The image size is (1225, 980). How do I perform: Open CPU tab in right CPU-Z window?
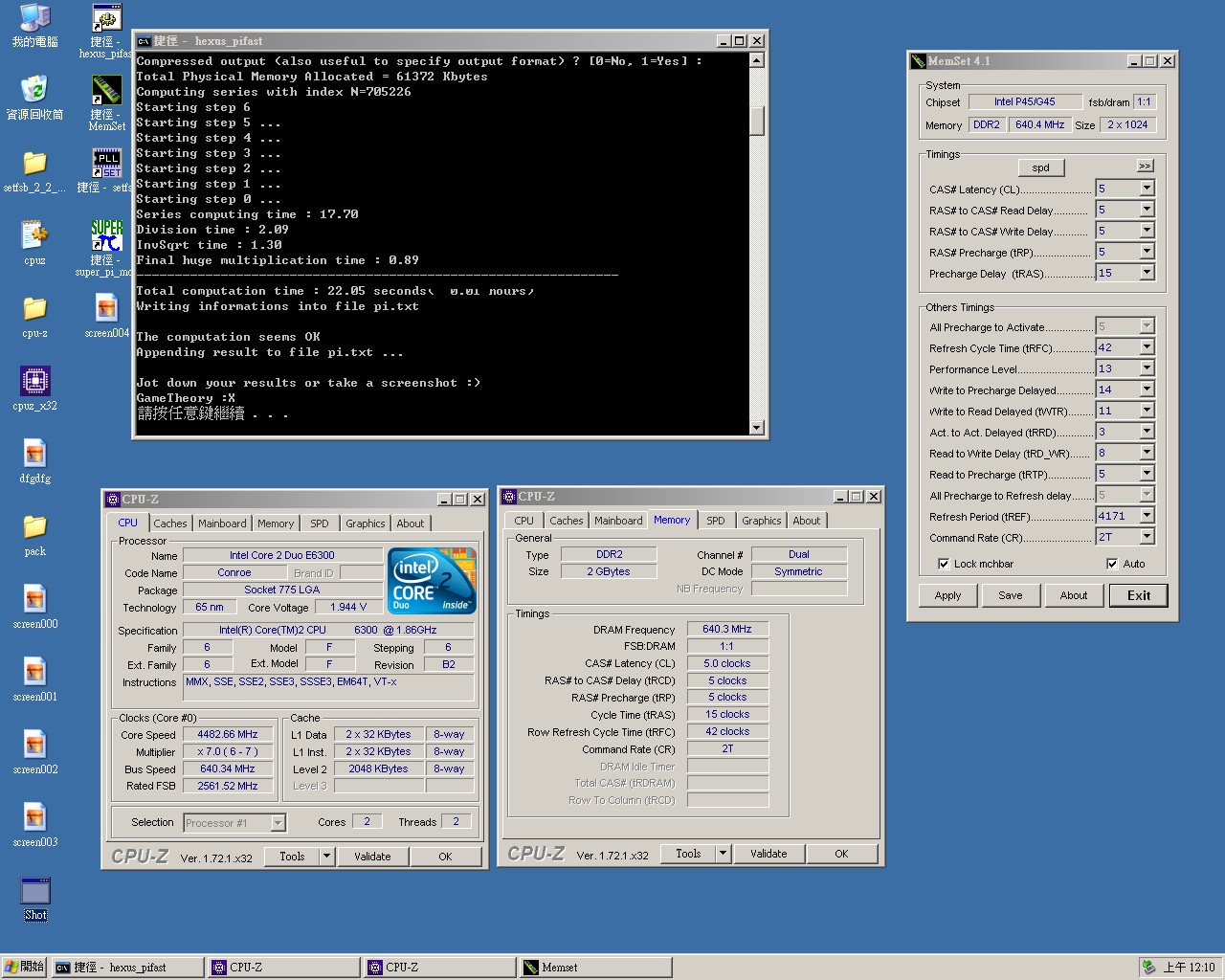tap(524, 521)
